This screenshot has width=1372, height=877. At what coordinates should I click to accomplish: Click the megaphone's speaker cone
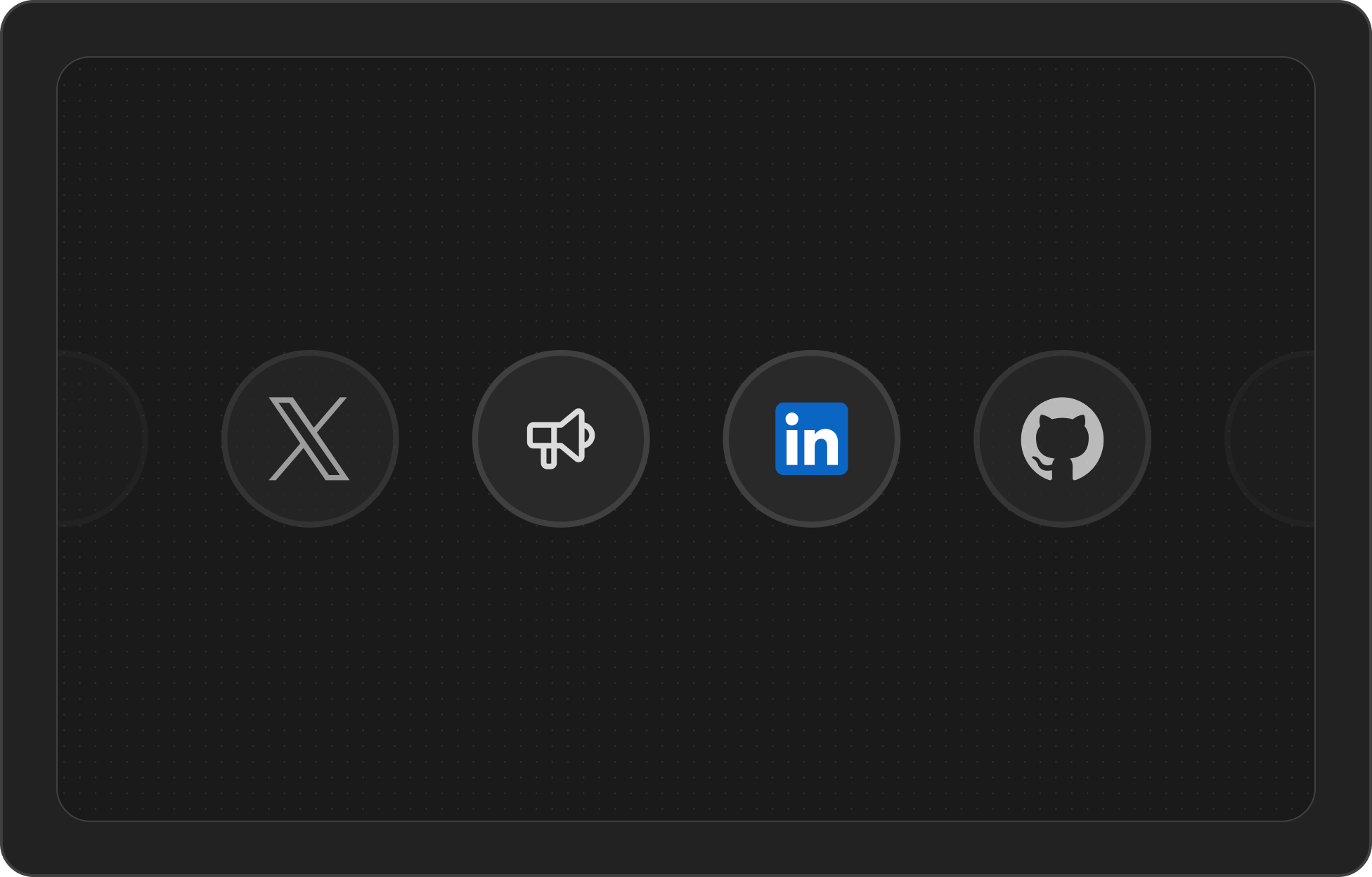coord(572,435)
